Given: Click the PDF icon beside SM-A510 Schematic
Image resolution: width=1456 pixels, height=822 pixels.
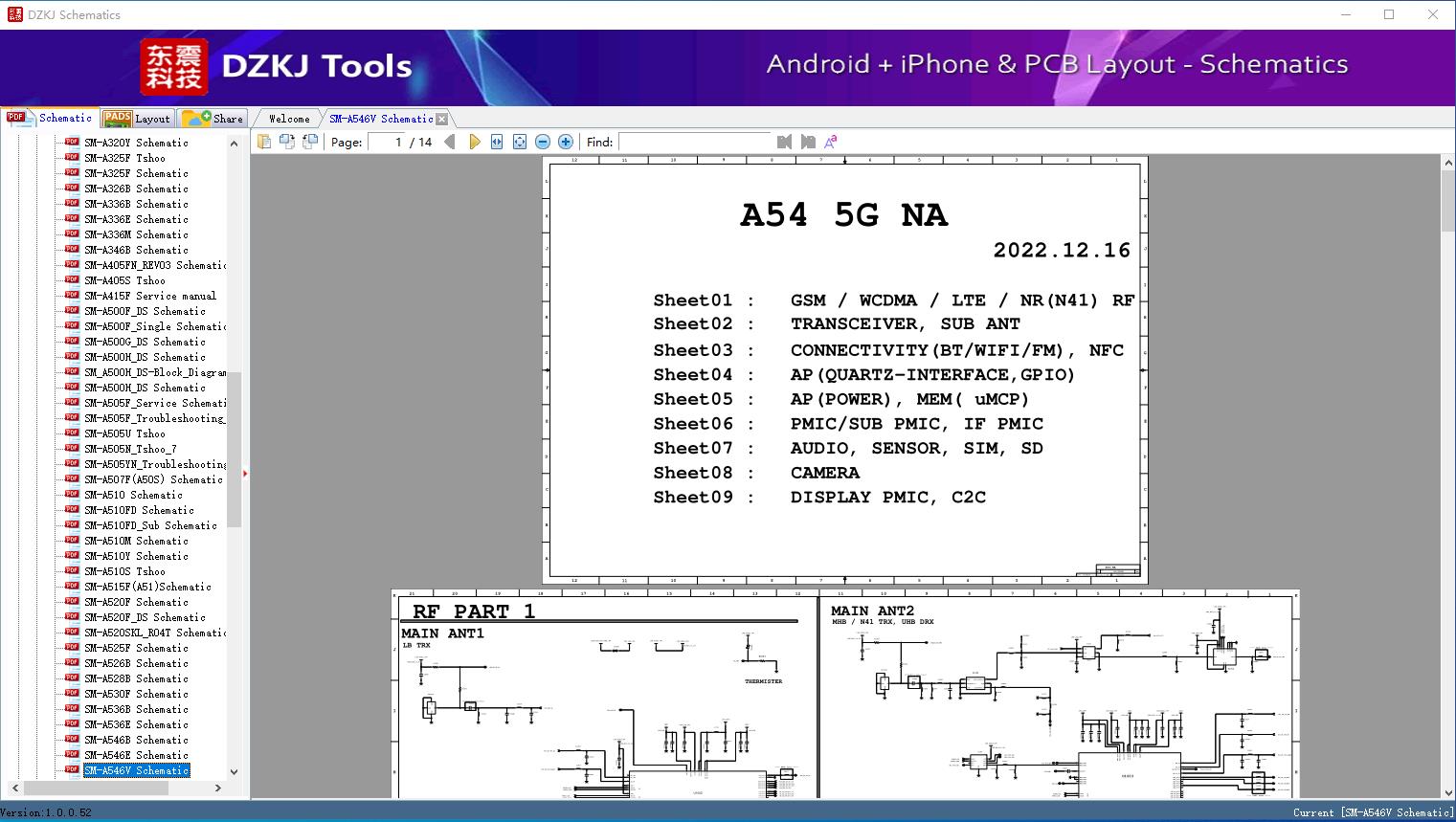Looking at the screenshot, I should [x=72, y=495].
